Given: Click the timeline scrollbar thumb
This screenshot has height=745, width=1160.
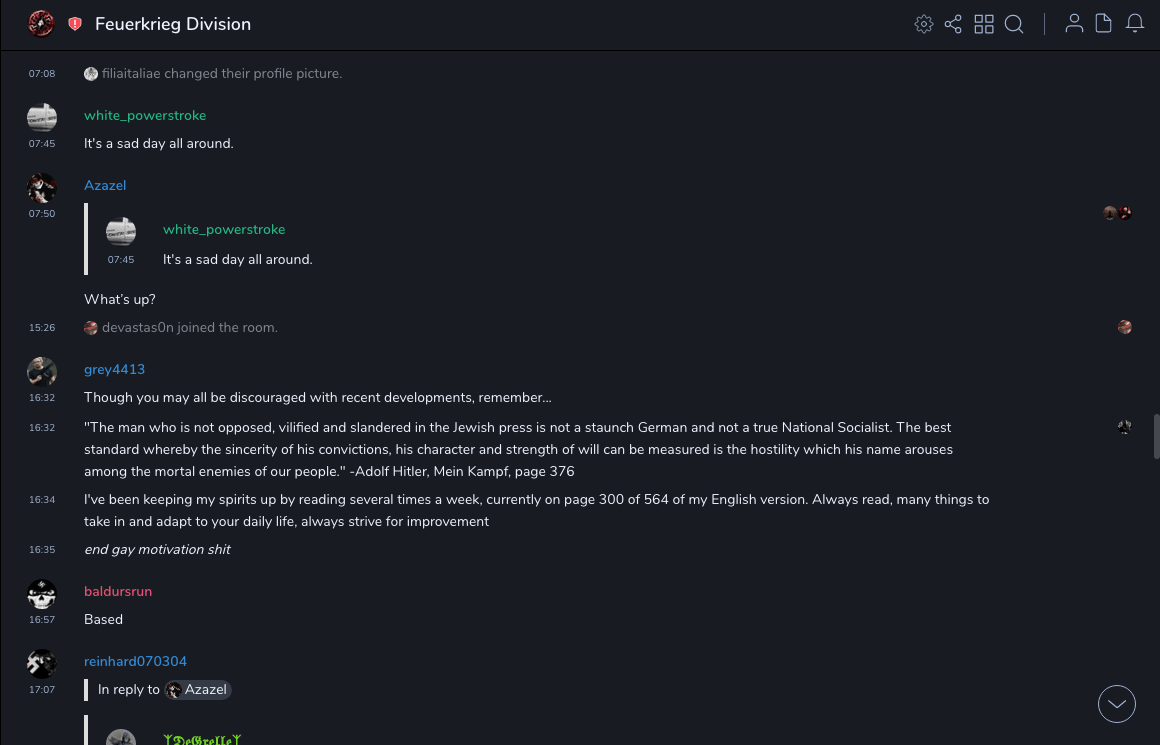Looking at the screenshot, I should click(1156, 436).
